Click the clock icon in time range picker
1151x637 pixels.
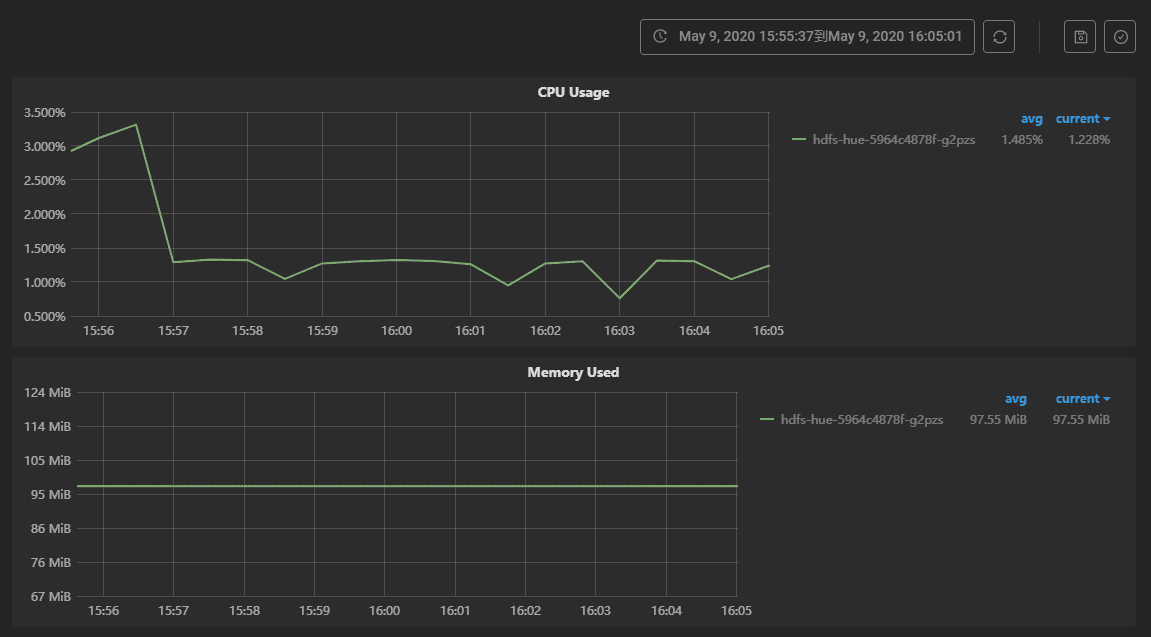[x=660, y=37]
